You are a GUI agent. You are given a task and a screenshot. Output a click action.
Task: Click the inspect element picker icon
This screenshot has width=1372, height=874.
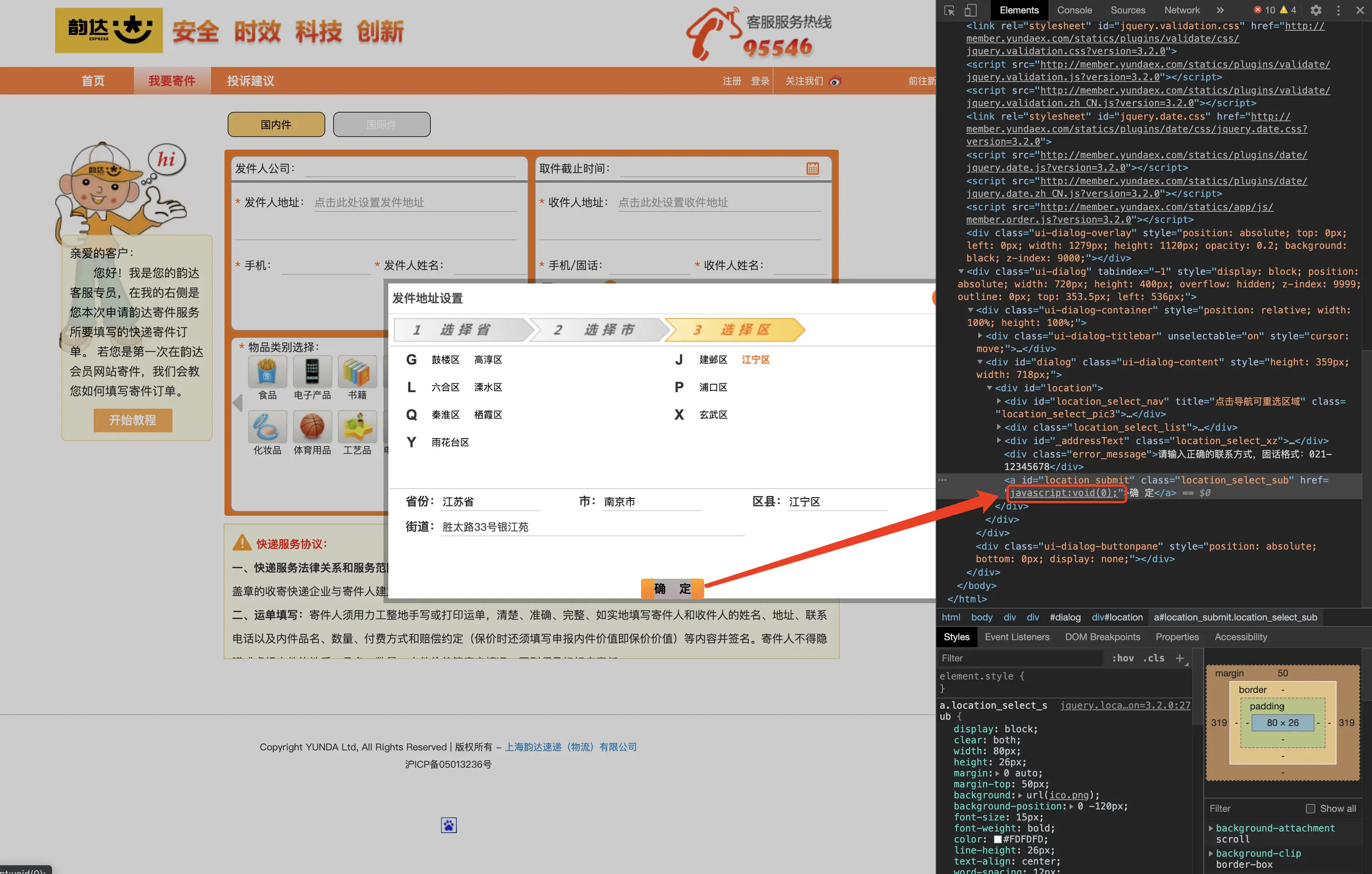[x=949, y=10]
